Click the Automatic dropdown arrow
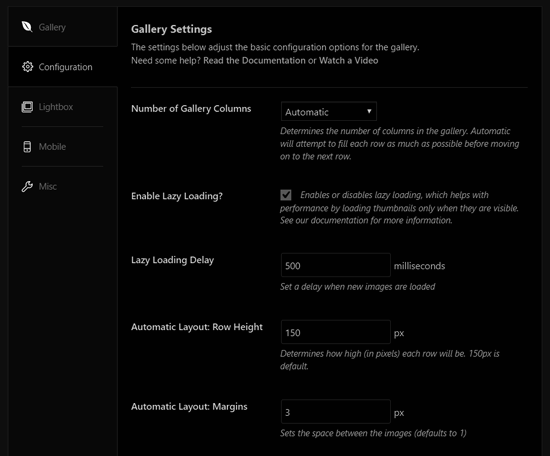 pos(369,111)
